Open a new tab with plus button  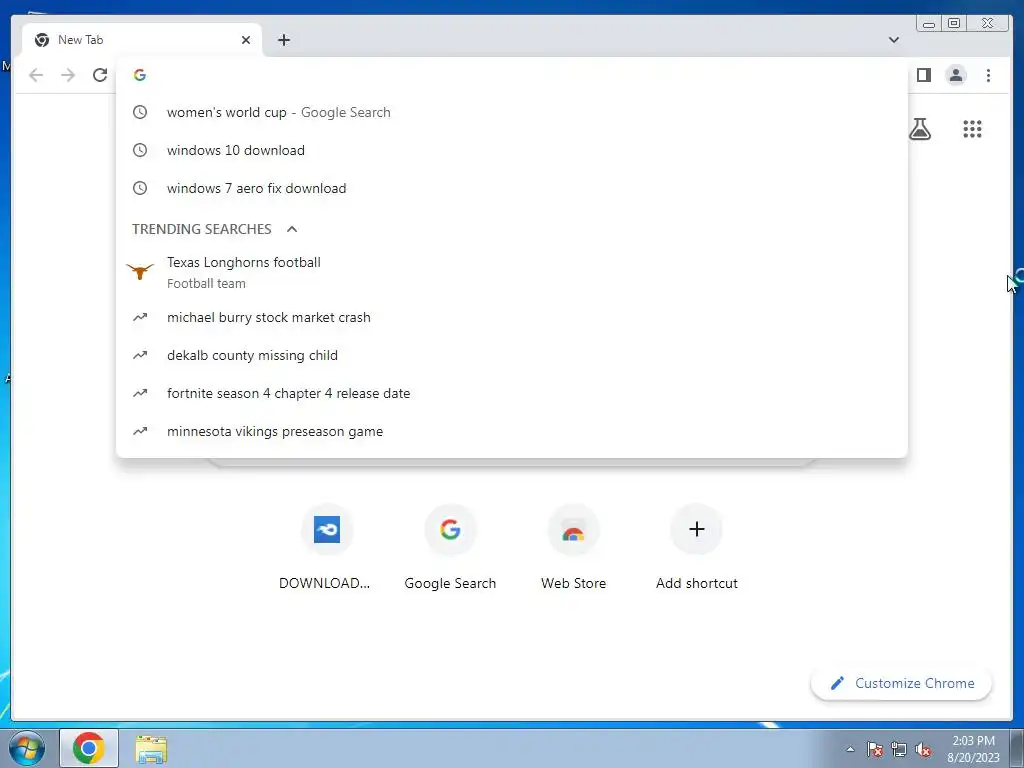pyautogui.click(x=283, y=40)
